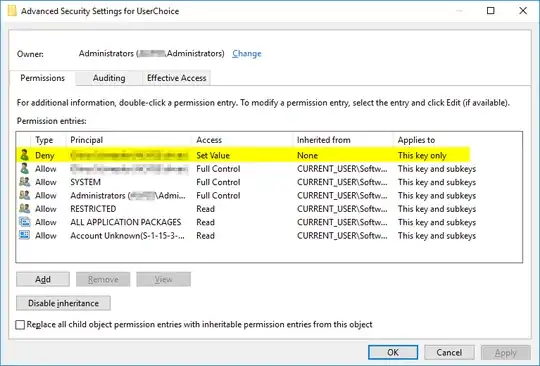Click the Account Unknown entry icon
The height and width of the screenshot is (366, 540).
(x=24, y=235)
